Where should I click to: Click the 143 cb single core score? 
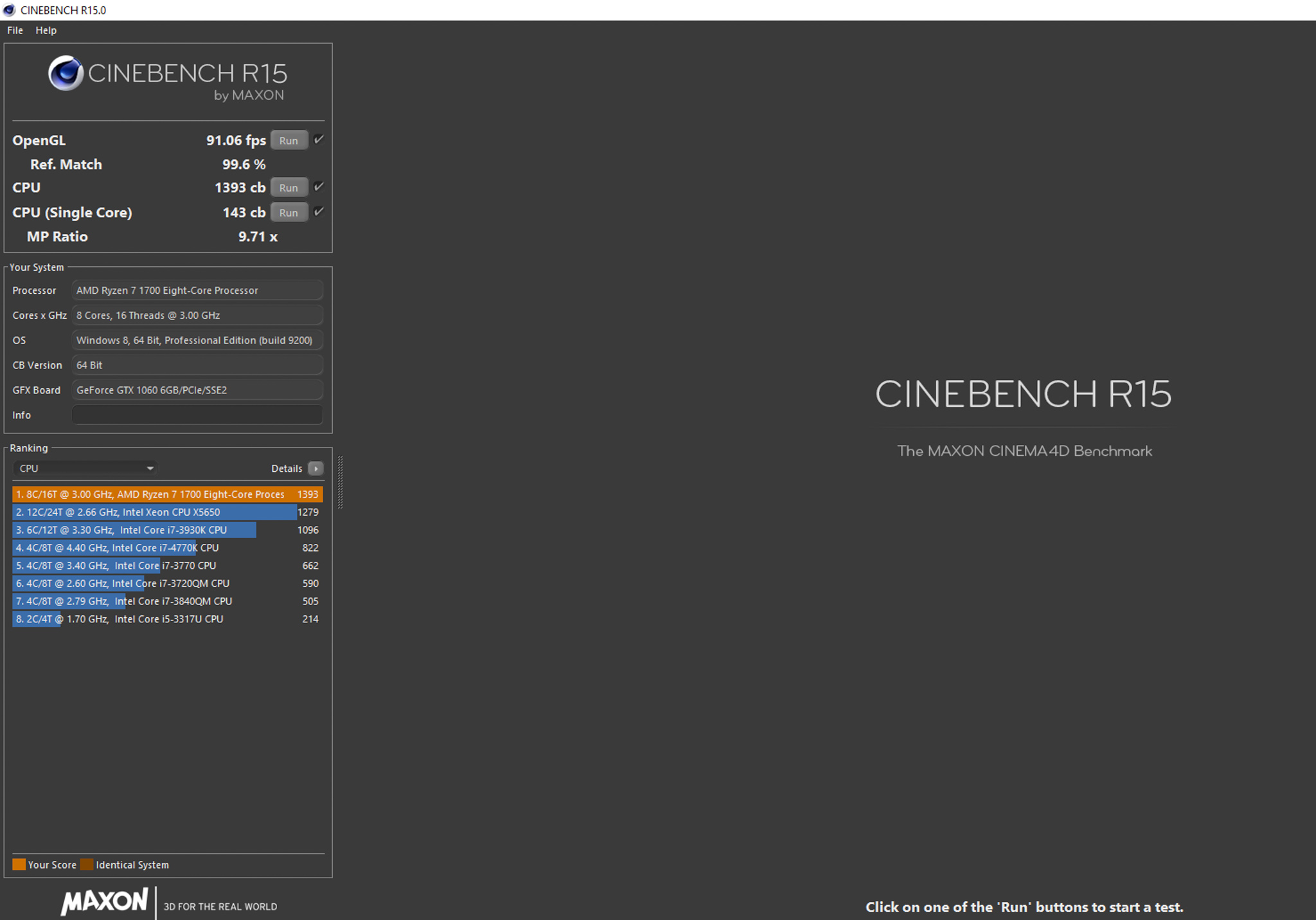tap(244, 212)
